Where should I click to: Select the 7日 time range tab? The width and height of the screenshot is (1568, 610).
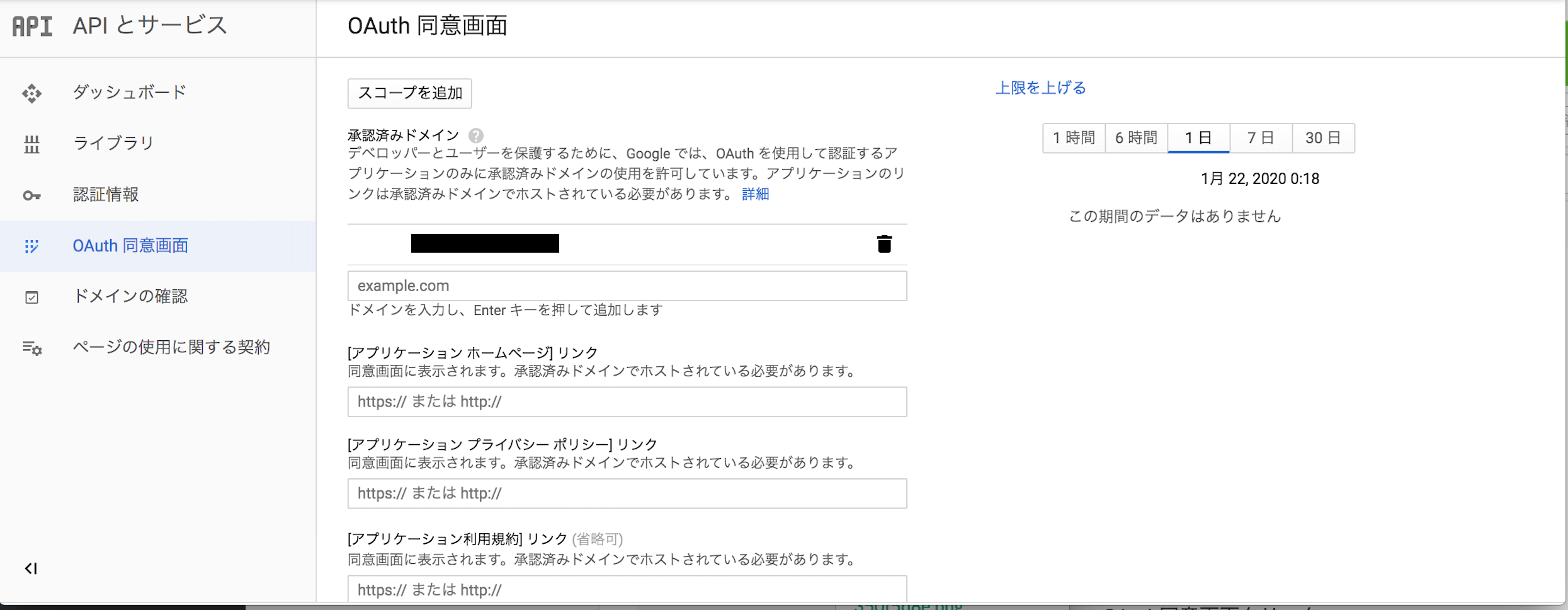coord(1261,138)
